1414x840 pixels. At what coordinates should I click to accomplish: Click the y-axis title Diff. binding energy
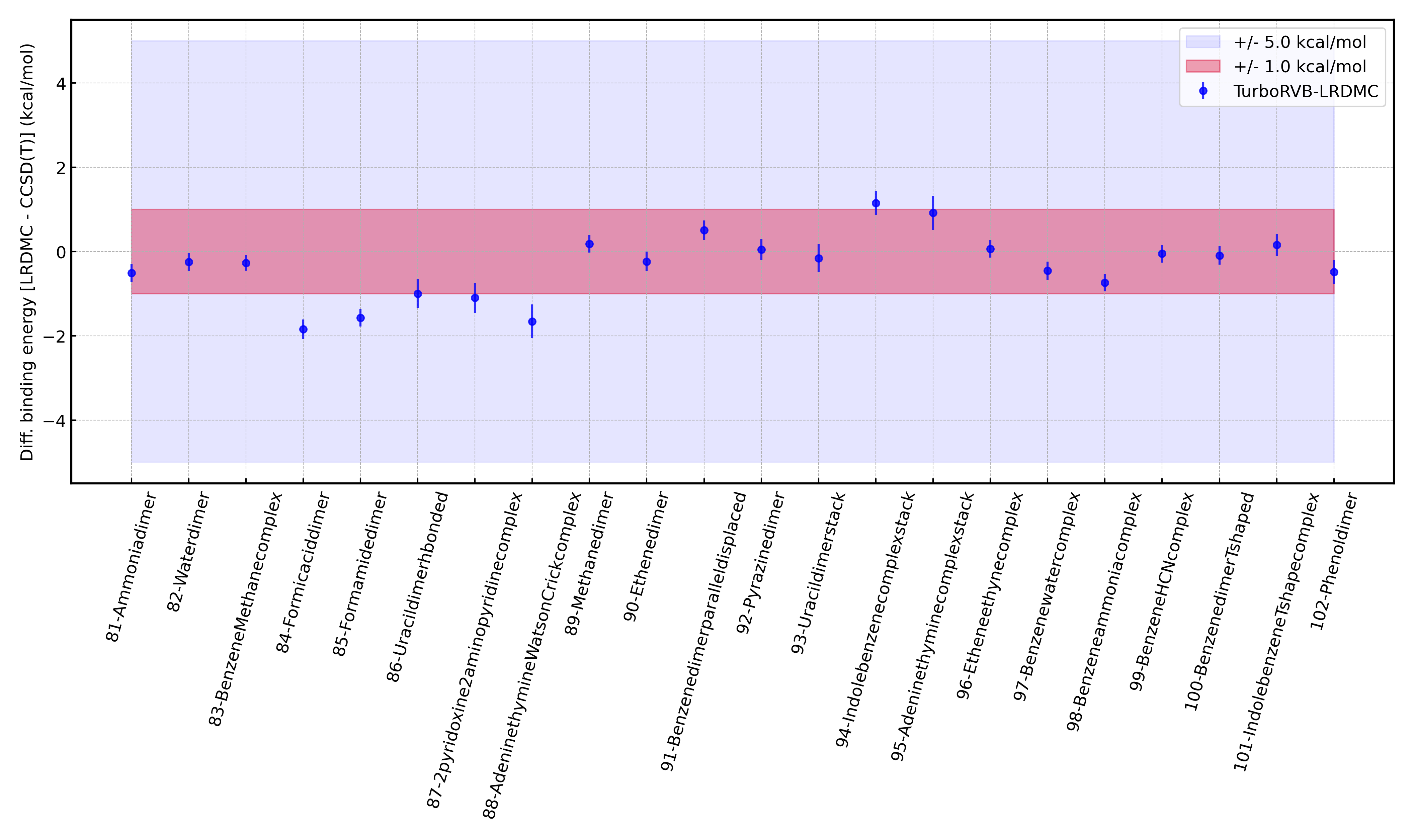27,252
